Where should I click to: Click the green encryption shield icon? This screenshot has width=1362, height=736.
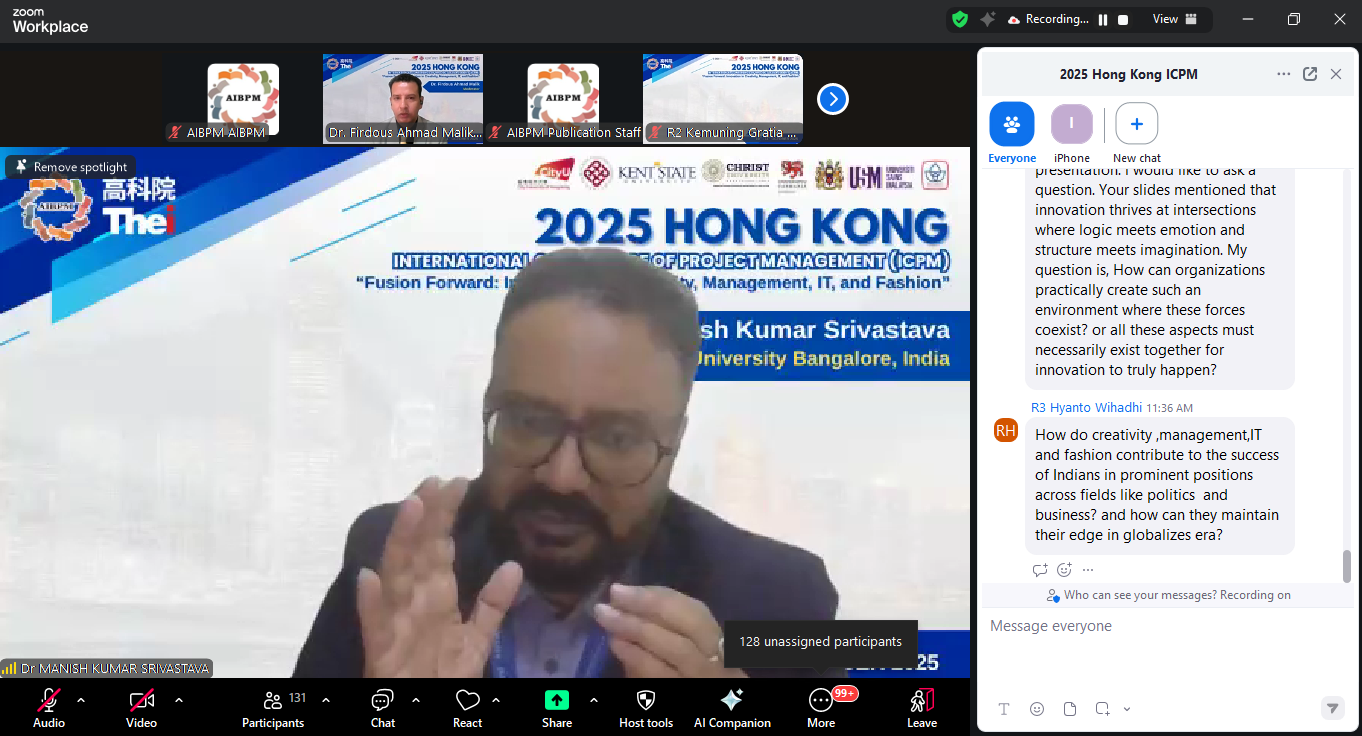click(x=960, y=19)
